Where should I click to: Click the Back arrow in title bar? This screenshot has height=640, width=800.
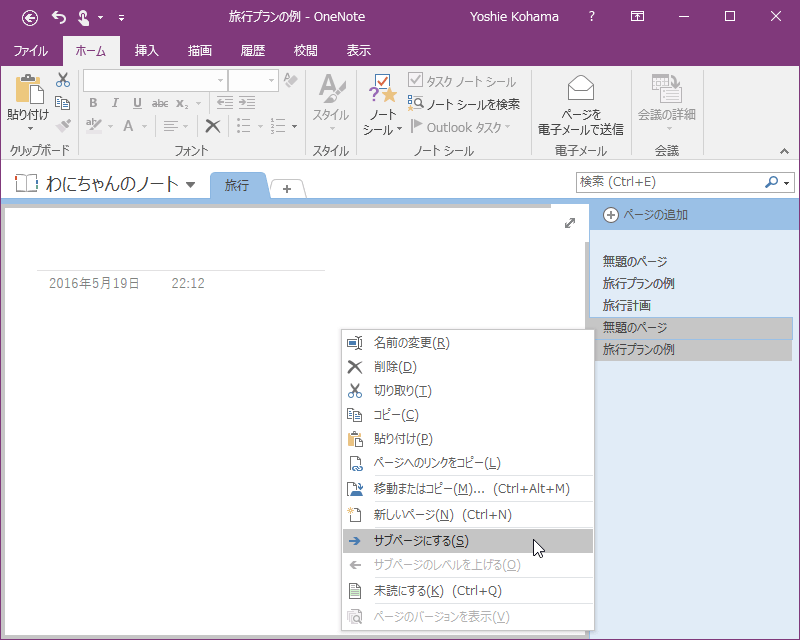point(30,18)
